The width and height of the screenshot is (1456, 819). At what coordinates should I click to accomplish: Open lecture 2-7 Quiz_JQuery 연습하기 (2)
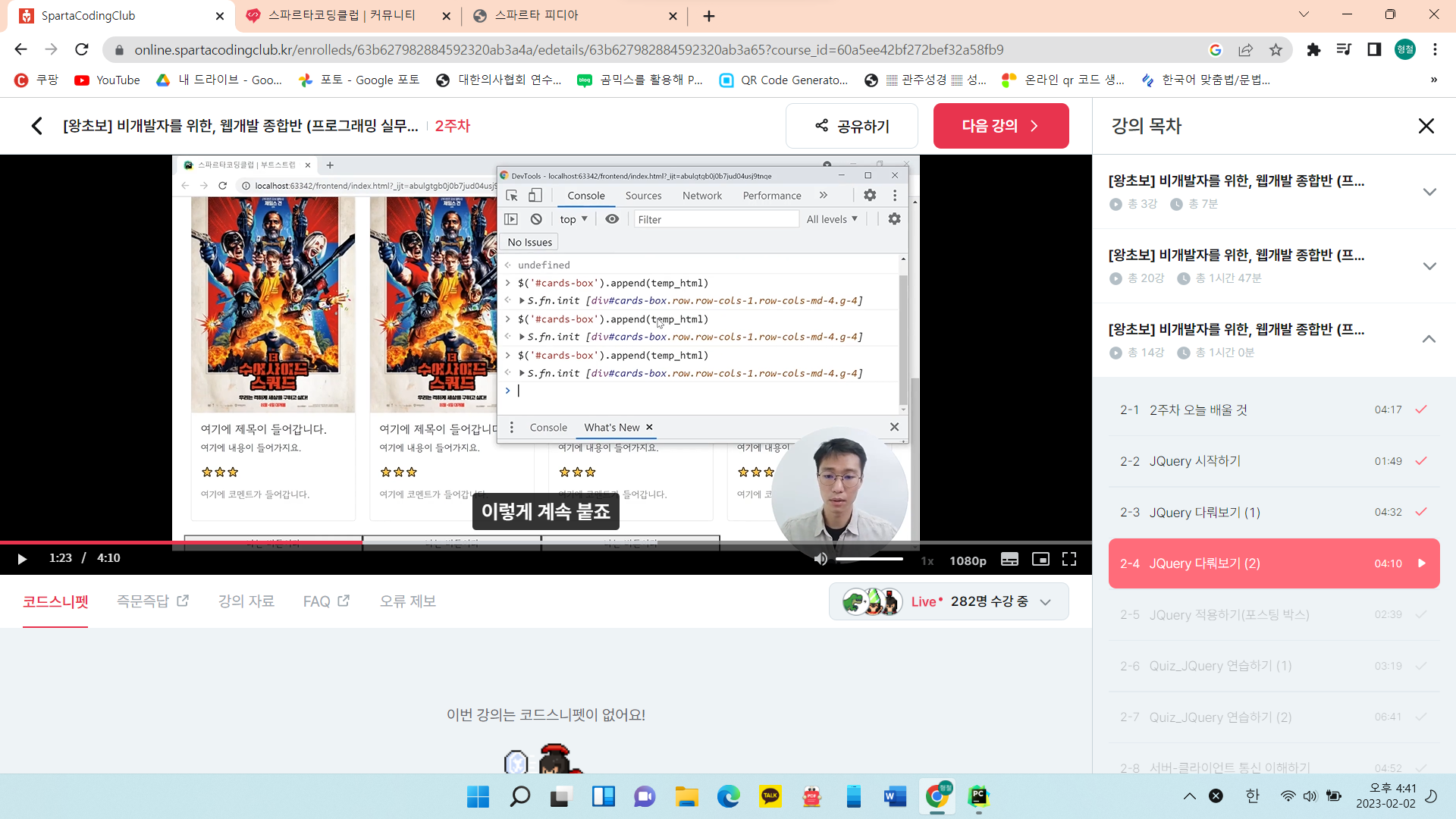tap(1274, 717)
